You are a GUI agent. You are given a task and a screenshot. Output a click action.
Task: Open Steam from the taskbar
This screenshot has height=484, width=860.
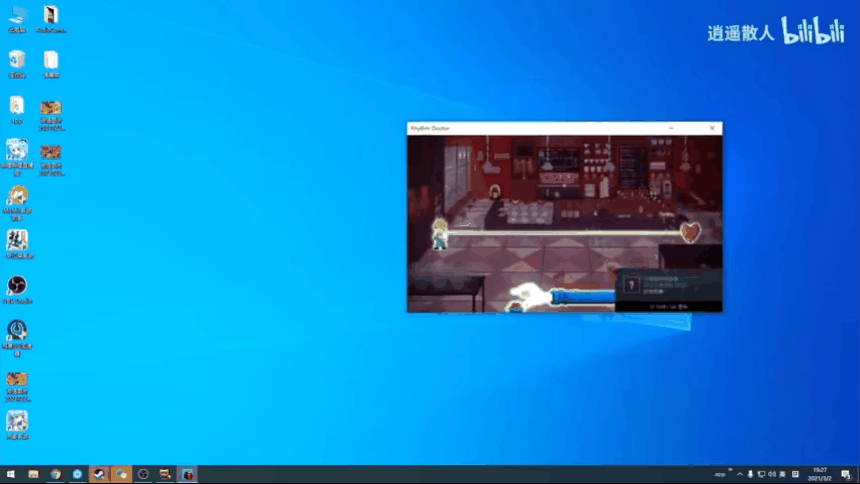[x=99, y=474]
